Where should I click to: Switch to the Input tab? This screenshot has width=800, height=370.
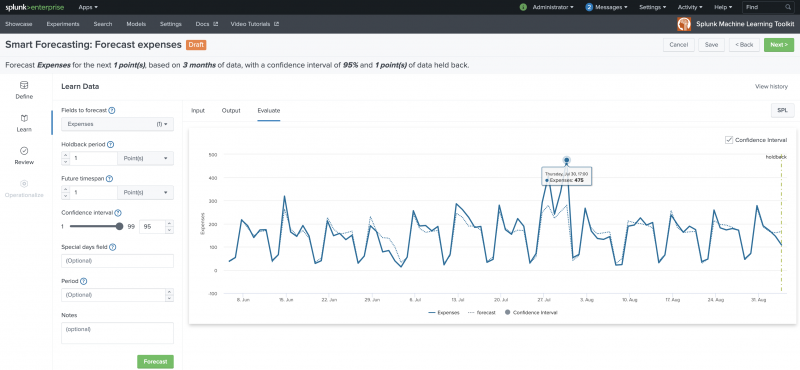(198, 110)
